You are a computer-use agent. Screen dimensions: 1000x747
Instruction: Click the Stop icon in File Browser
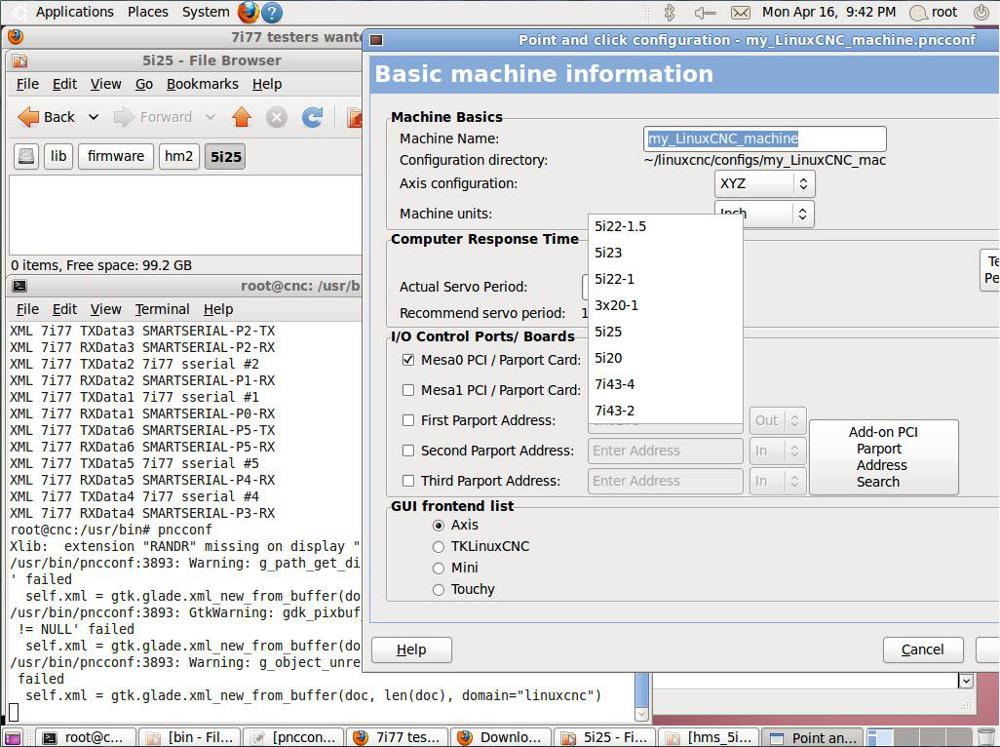[276, 117]
